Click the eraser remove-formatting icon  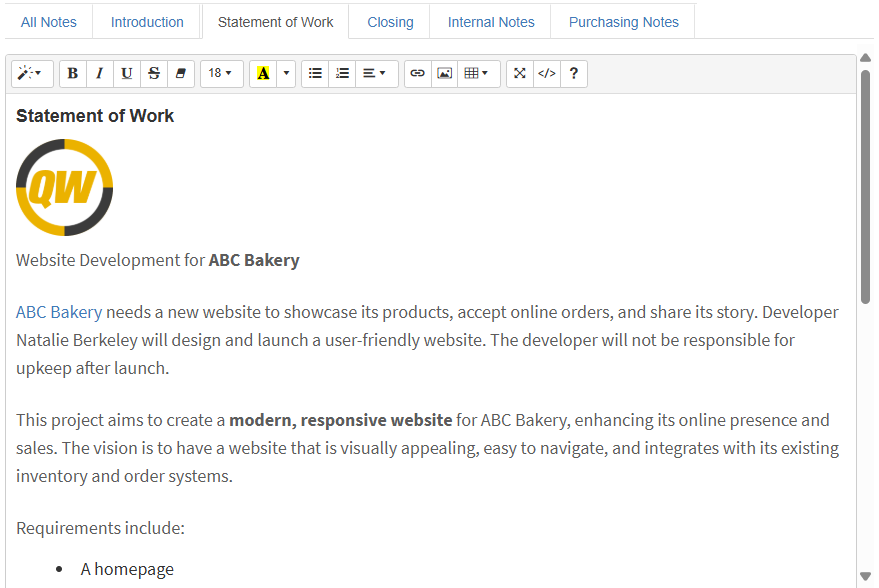(x=180, y=74)
